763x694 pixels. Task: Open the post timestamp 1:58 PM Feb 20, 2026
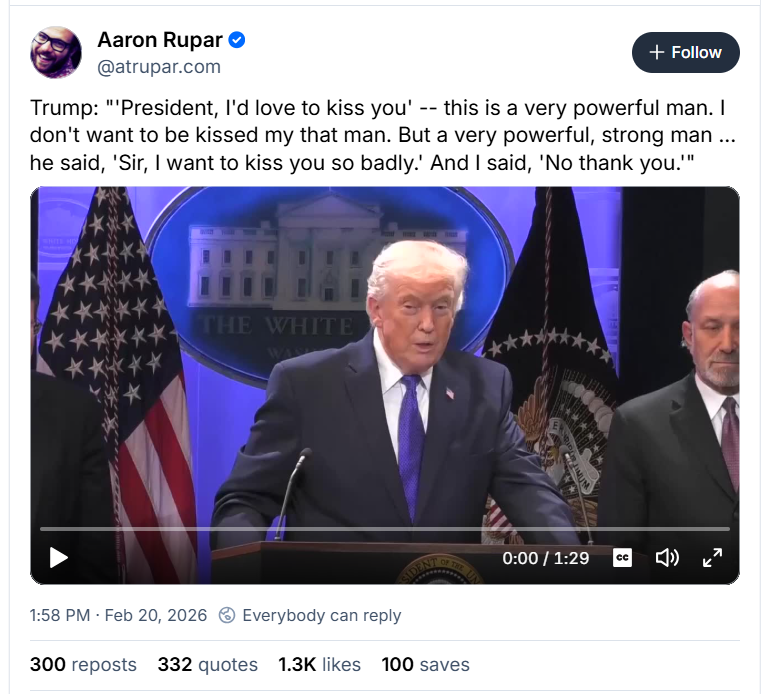click(118, 615)
